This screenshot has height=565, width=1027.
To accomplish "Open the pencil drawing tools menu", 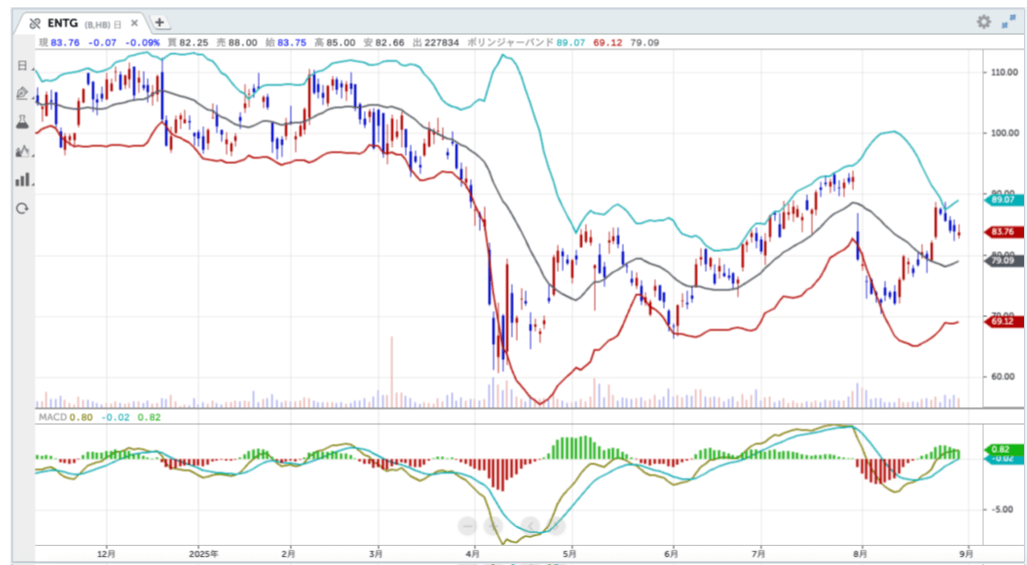I will [x=22, y=93].
